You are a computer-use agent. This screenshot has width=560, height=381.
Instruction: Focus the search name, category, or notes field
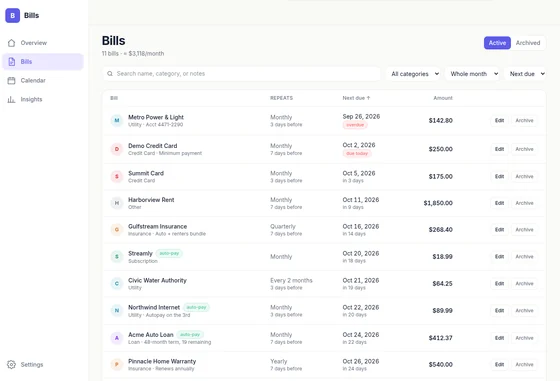tap(241, 74)
